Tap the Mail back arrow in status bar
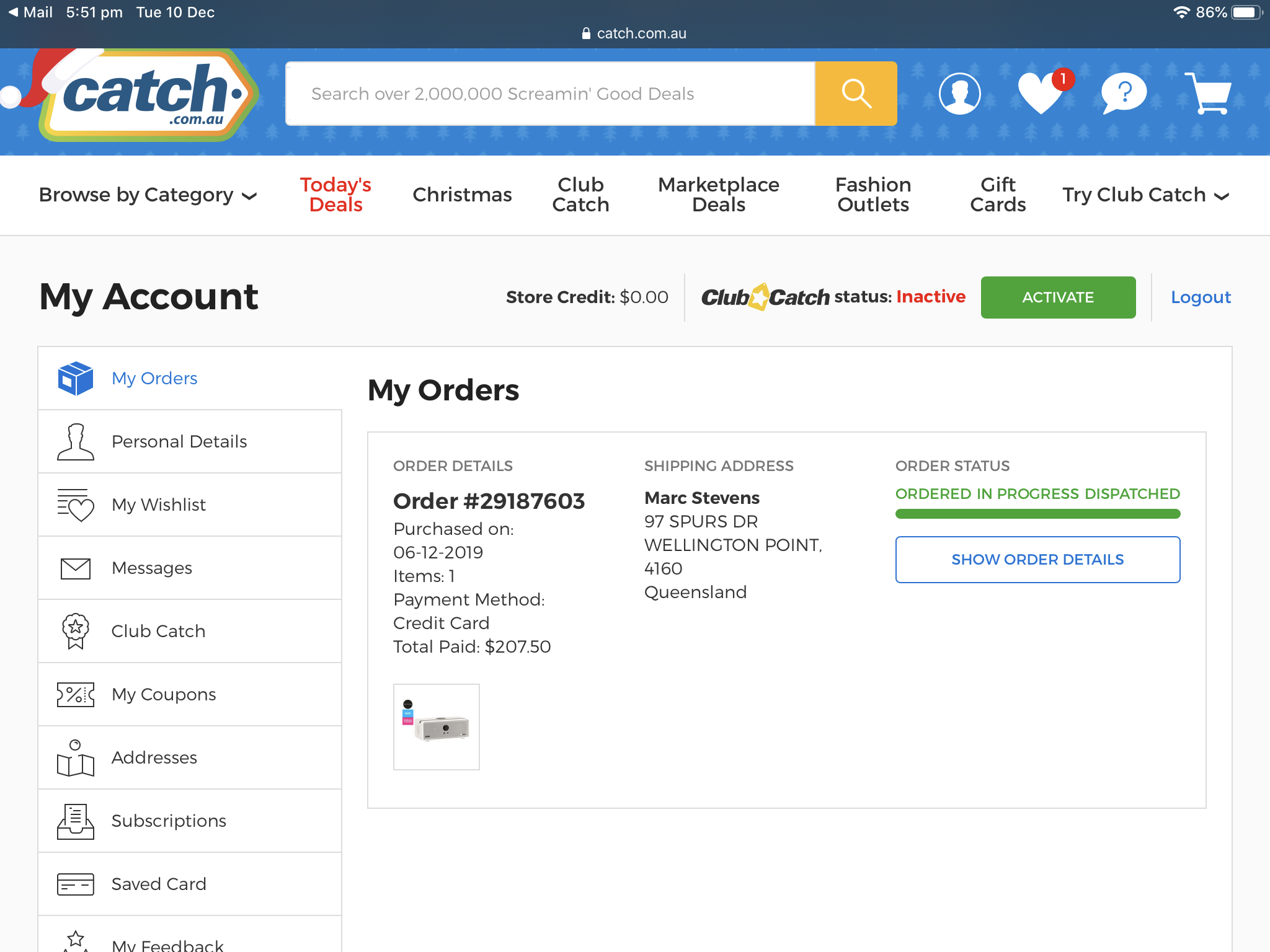Image resolution: width=1270 pixels, height=952 pixels. coord(30,12)
